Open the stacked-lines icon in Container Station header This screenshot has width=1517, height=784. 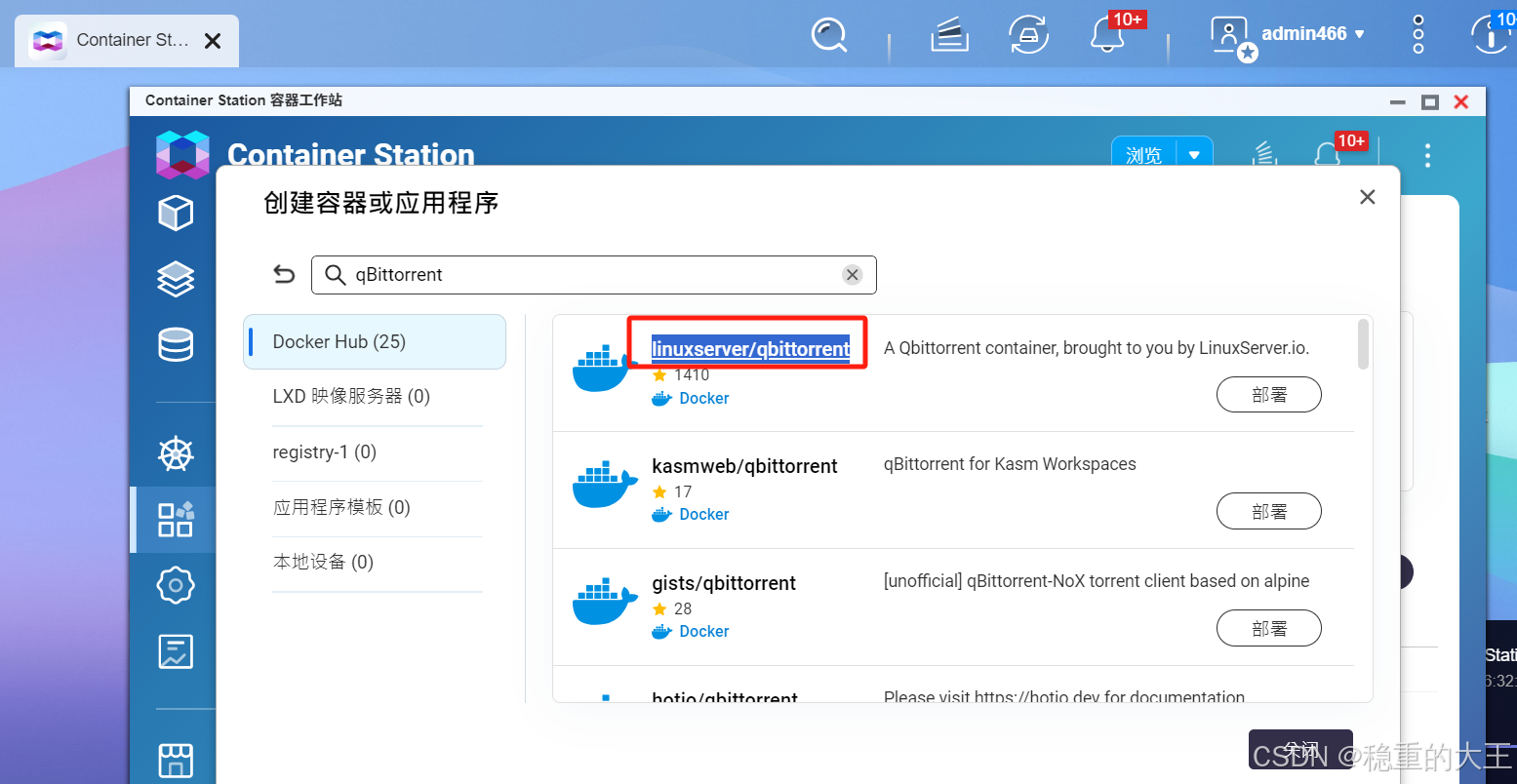[x=1265, y=155]
